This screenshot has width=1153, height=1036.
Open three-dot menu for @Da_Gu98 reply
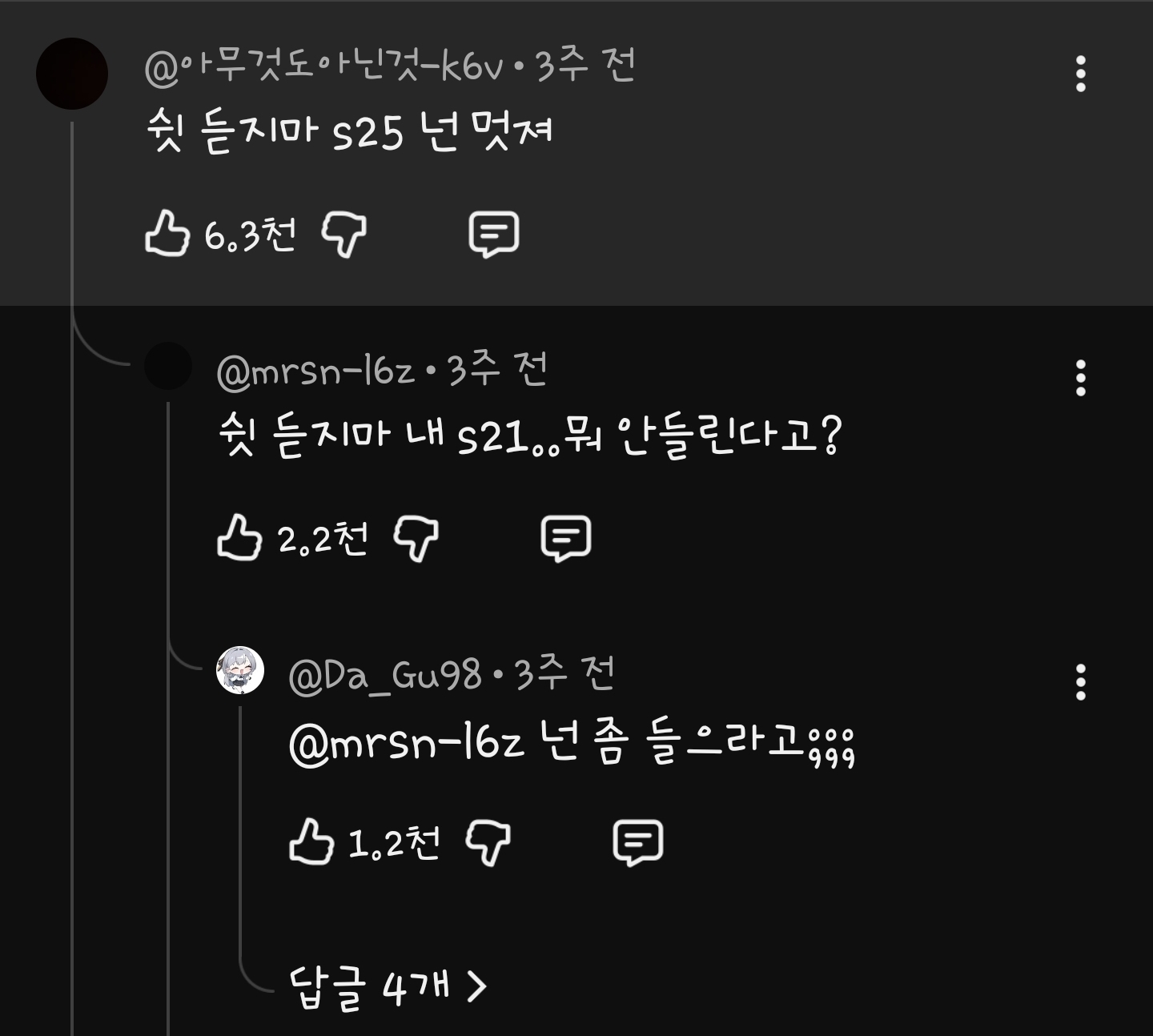(x=1080, y=682)
